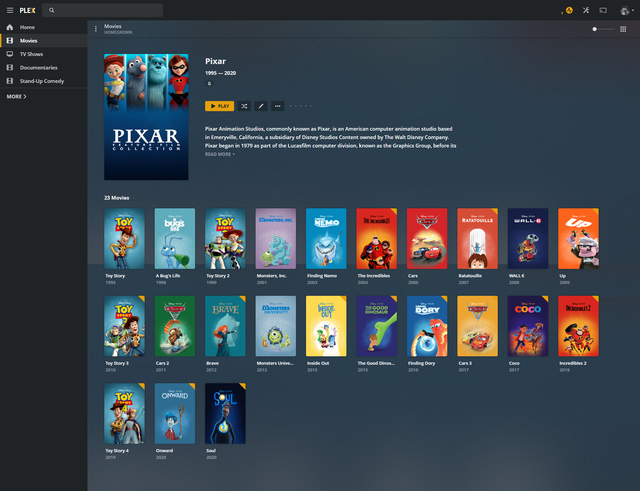Open Coco poster

pos(528,326)
